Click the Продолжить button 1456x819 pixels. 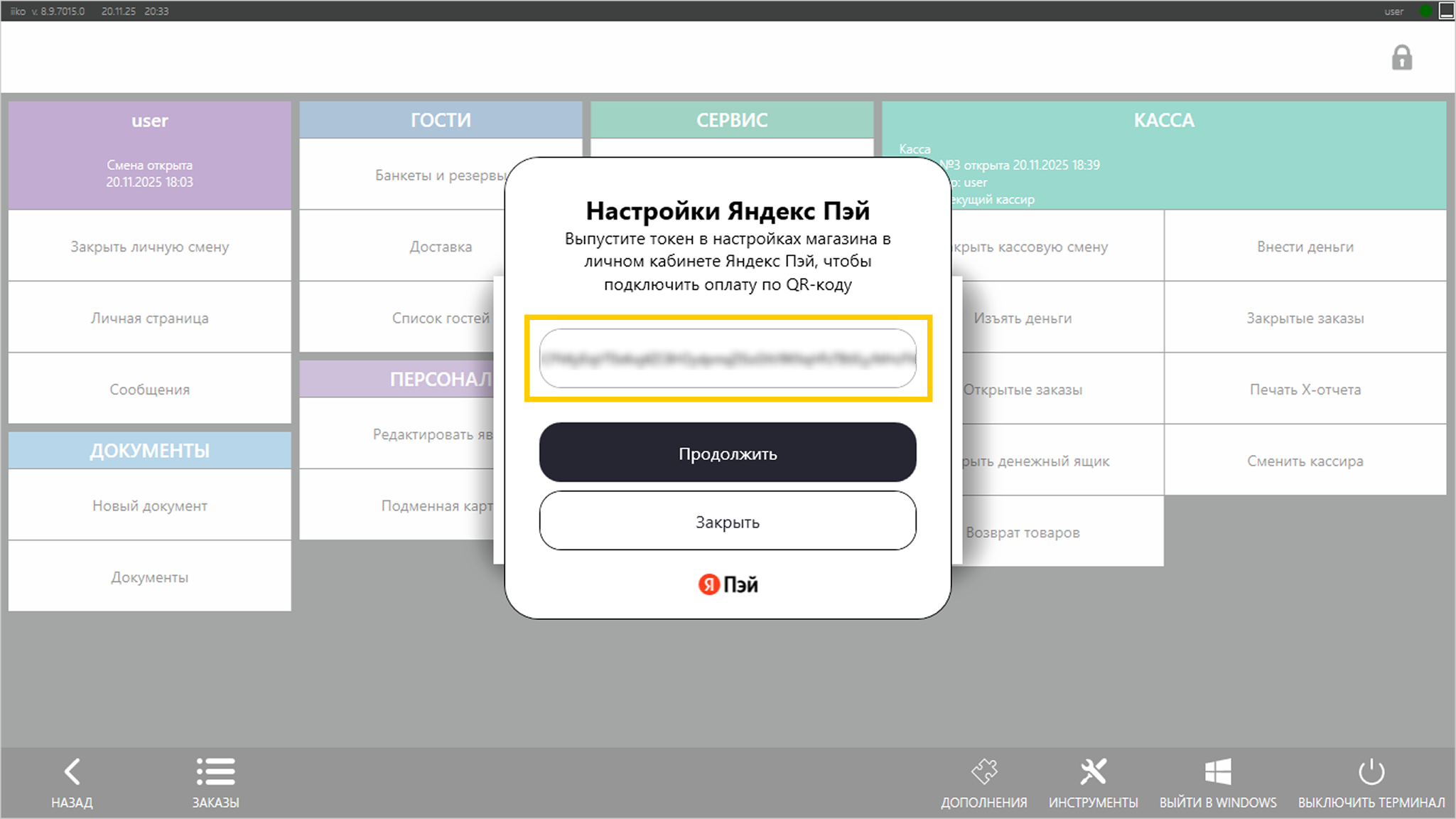pyautogui.click(x=728, y=453)
